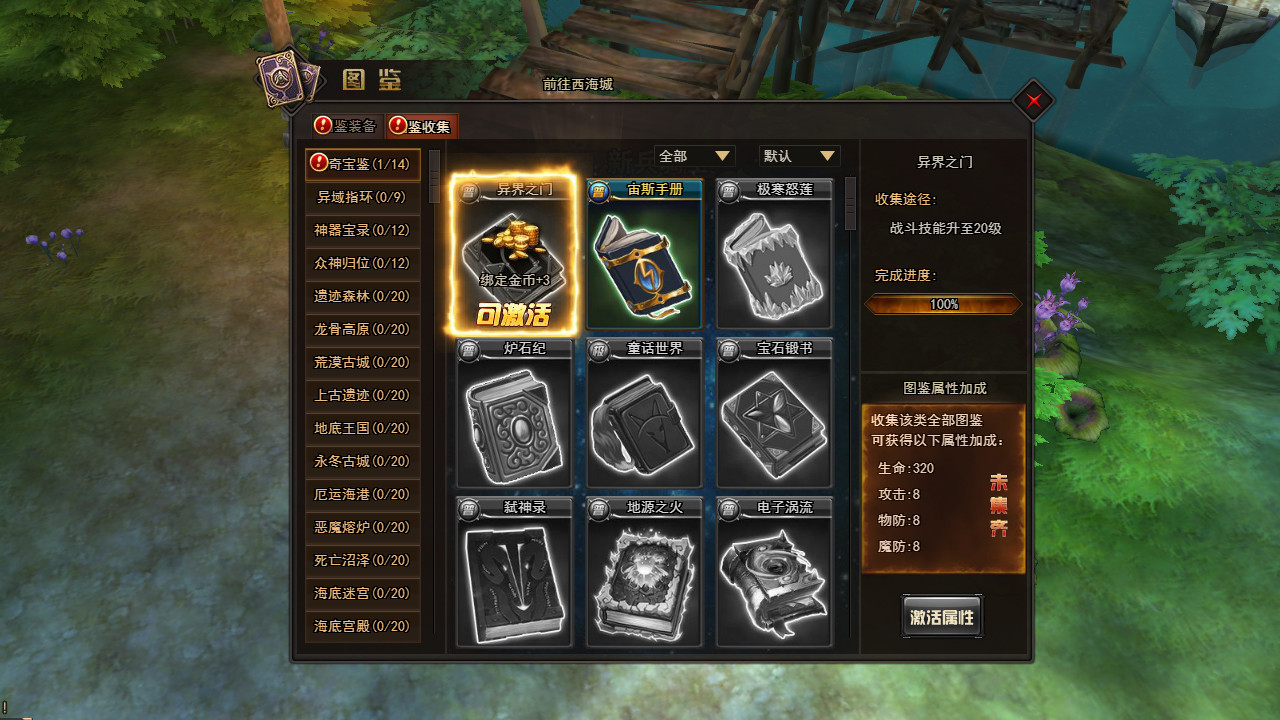
Task: Switch to the 鉴收集 tab
Action: tap(422, 126)
